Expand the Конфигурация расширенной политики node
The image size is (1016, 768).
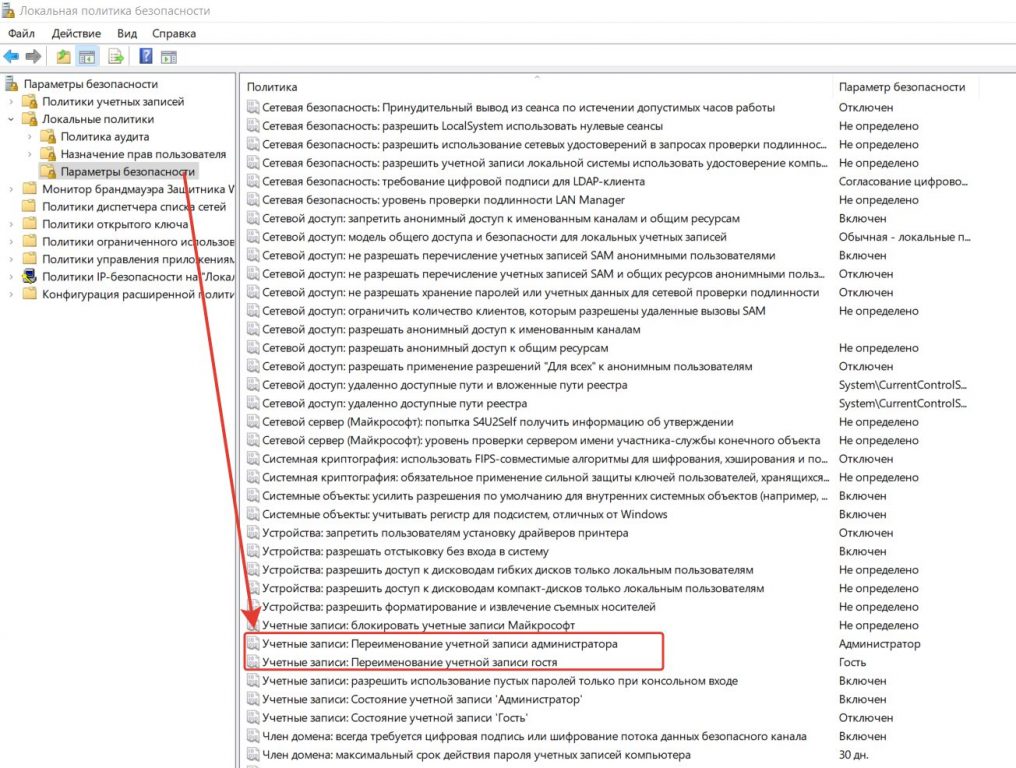point(11,294)
